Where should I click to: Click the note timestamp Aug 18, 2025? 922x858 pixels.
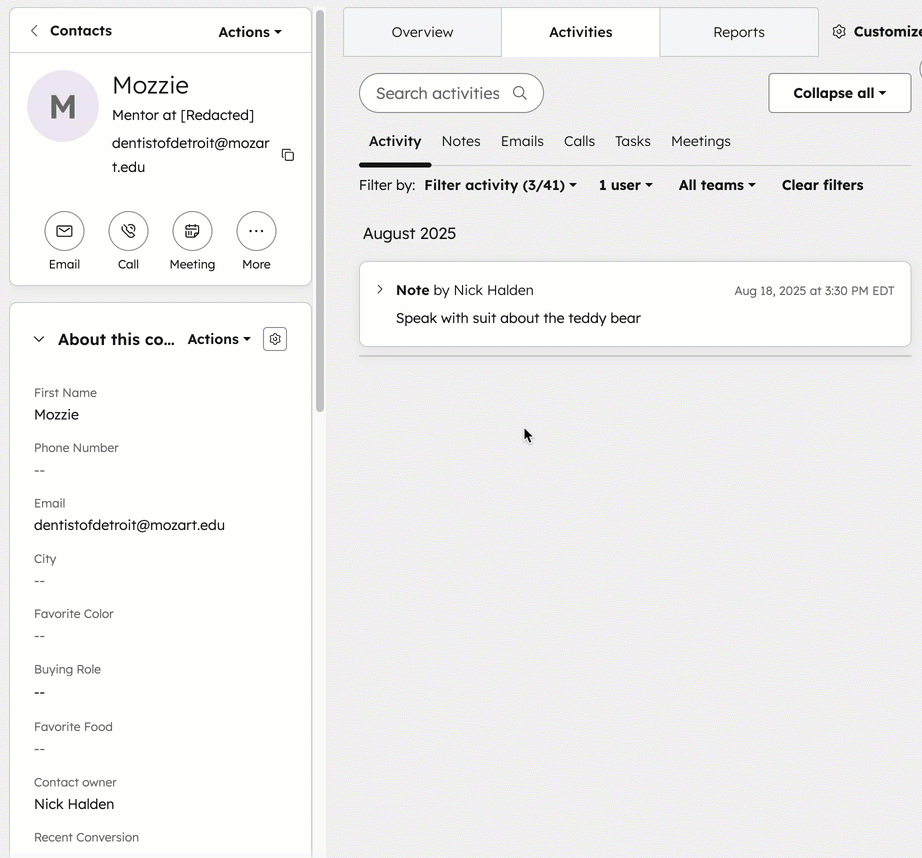(x=814, y=291)
